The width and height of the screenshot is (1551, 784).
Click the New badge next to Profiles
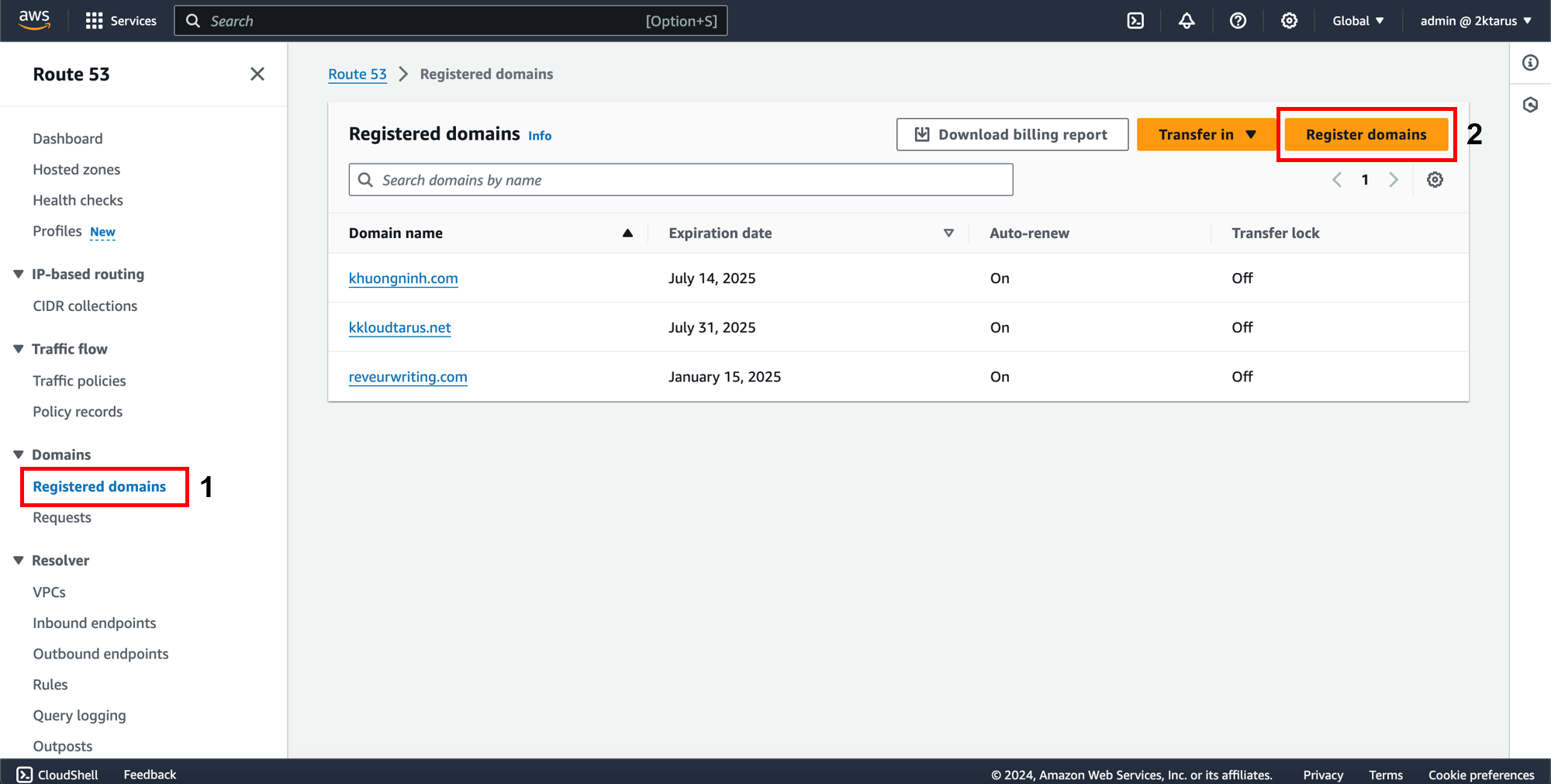click(x=102, y=232)
